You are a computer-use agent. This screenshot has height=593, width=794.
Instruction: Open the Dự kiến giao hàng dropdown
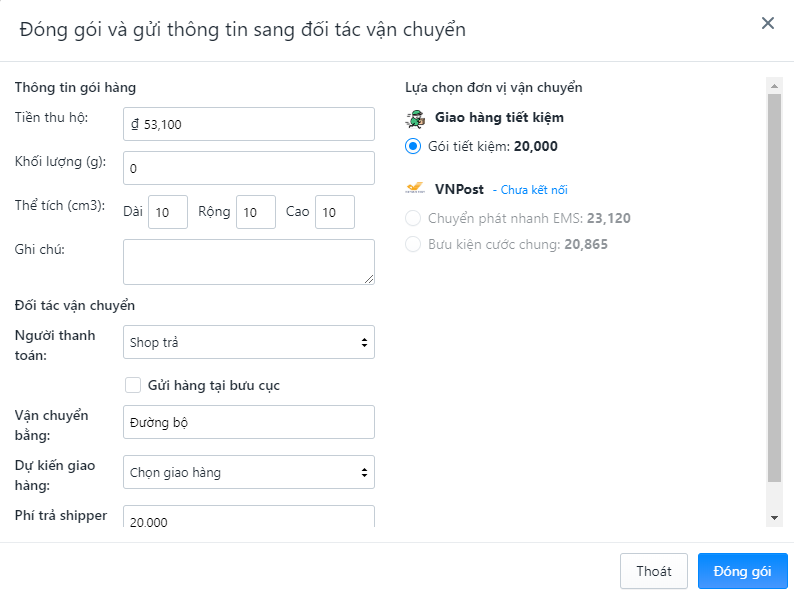249,472
